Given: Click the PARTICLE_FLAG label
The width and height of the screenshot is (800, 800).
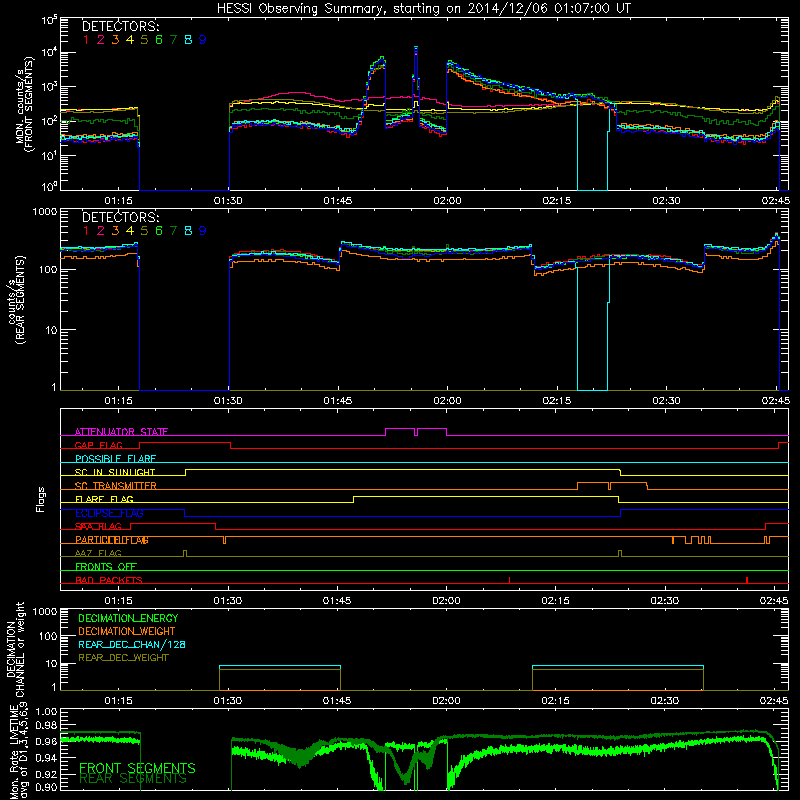Looking at the screenshot, I should (112, 540).
